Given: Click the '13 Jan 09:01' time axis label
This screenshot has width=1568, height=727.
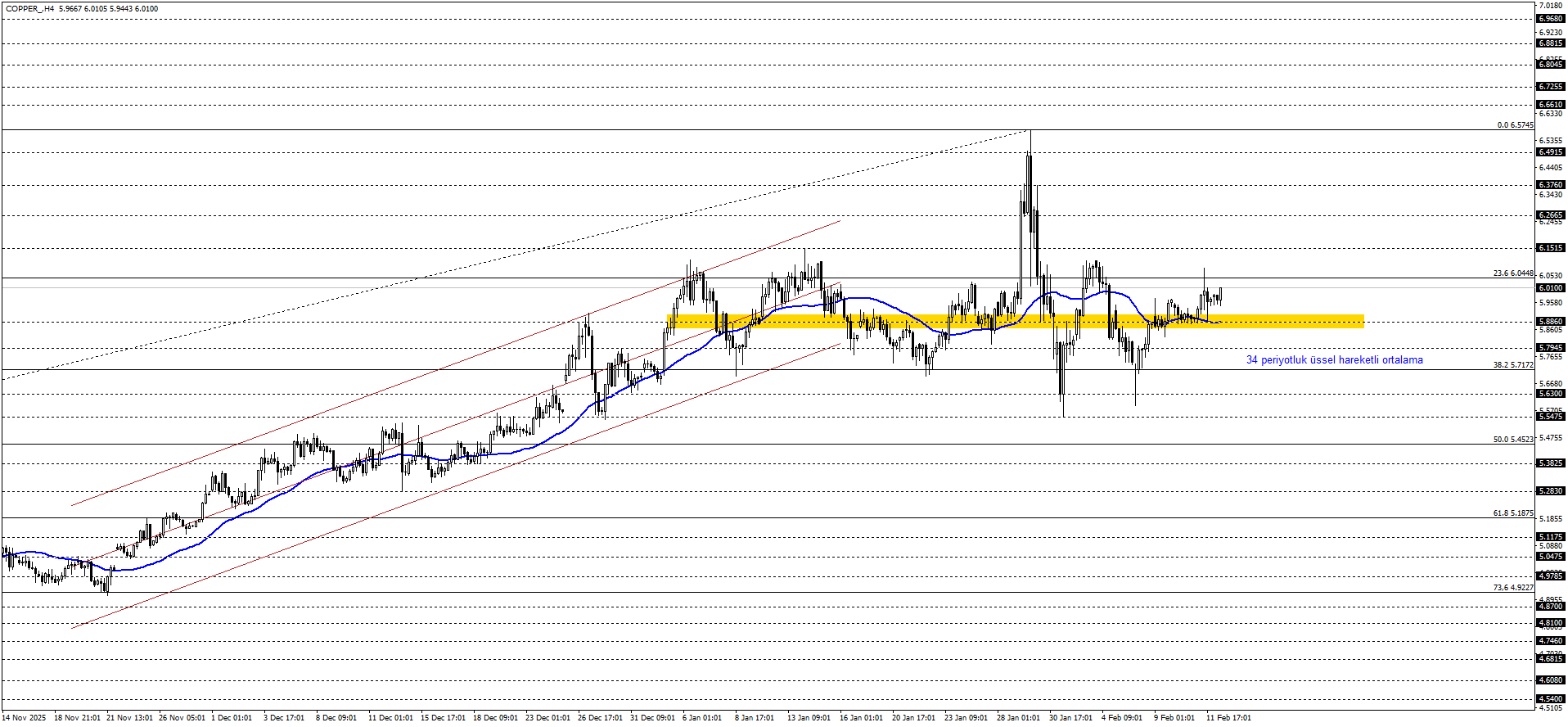Looking at the screenshot, I should tap(809, 718).
